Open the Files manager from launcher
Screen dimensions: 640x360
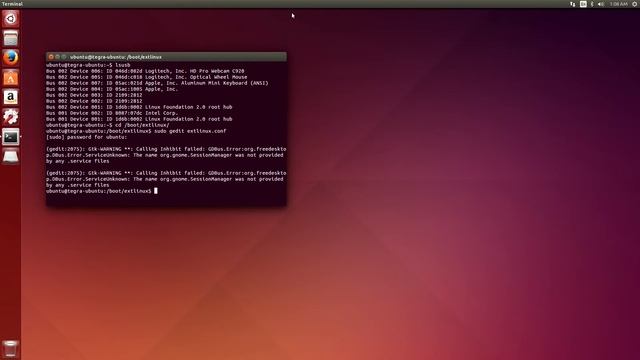point(11,38)
